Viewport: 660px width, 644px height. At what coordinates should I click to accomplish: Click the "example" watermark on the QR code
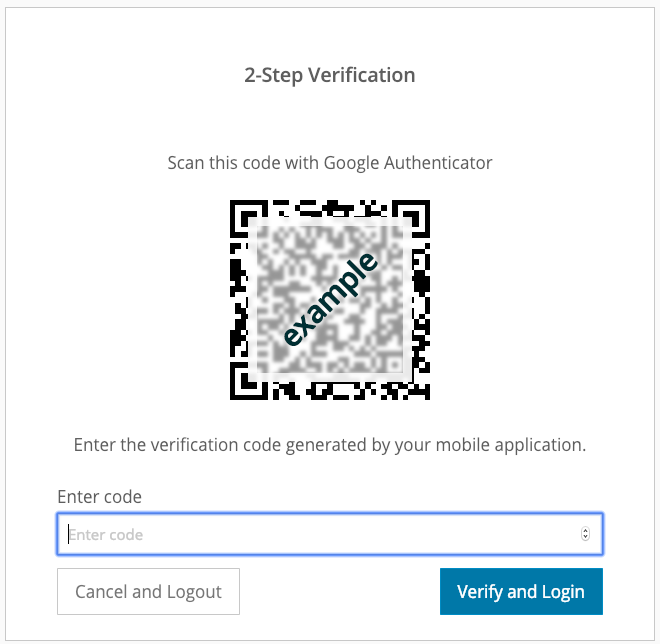[x=330, y=299]
